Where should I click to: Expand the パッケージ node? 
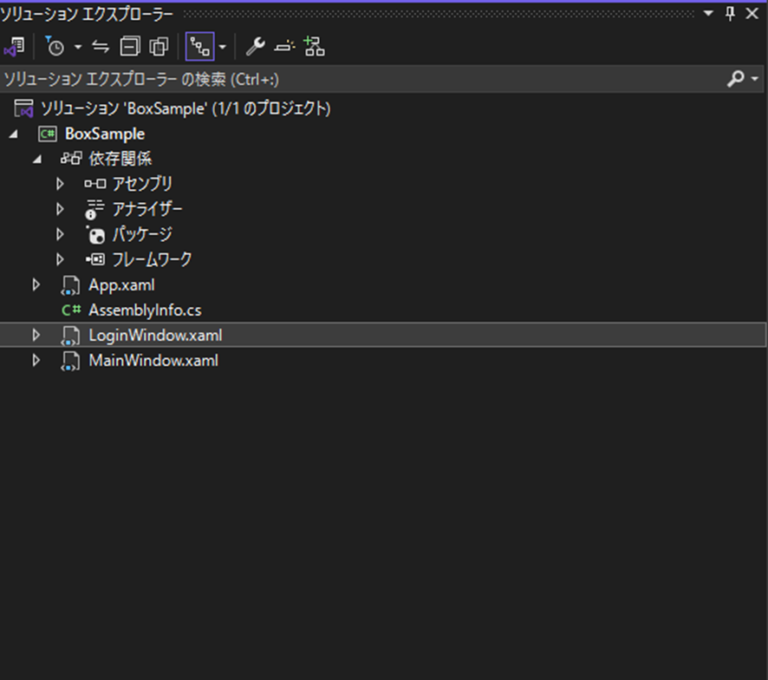tap(60, 234)
